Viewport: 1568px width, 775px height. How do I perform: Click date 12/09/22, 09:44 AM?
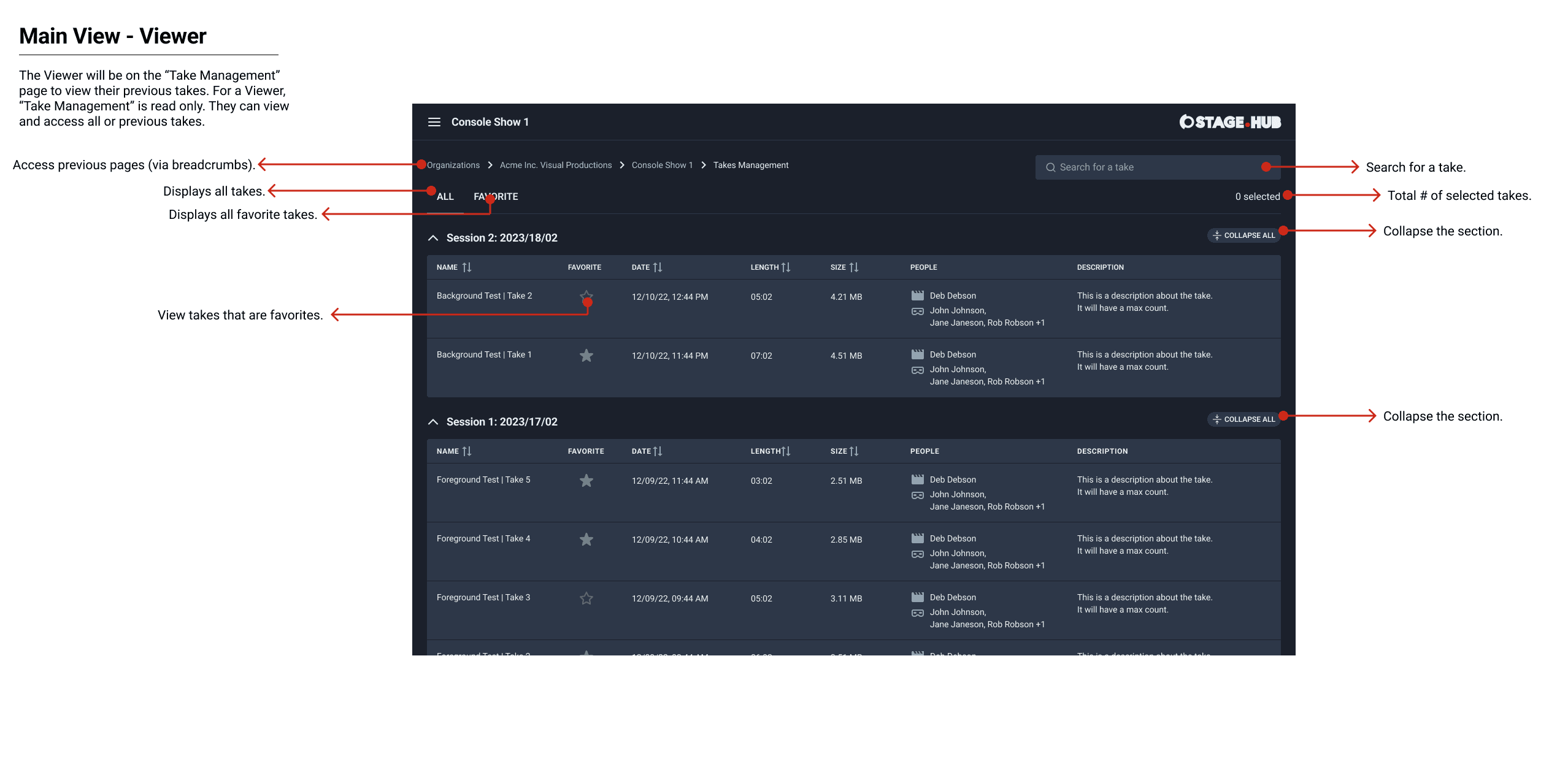(670, 598)
